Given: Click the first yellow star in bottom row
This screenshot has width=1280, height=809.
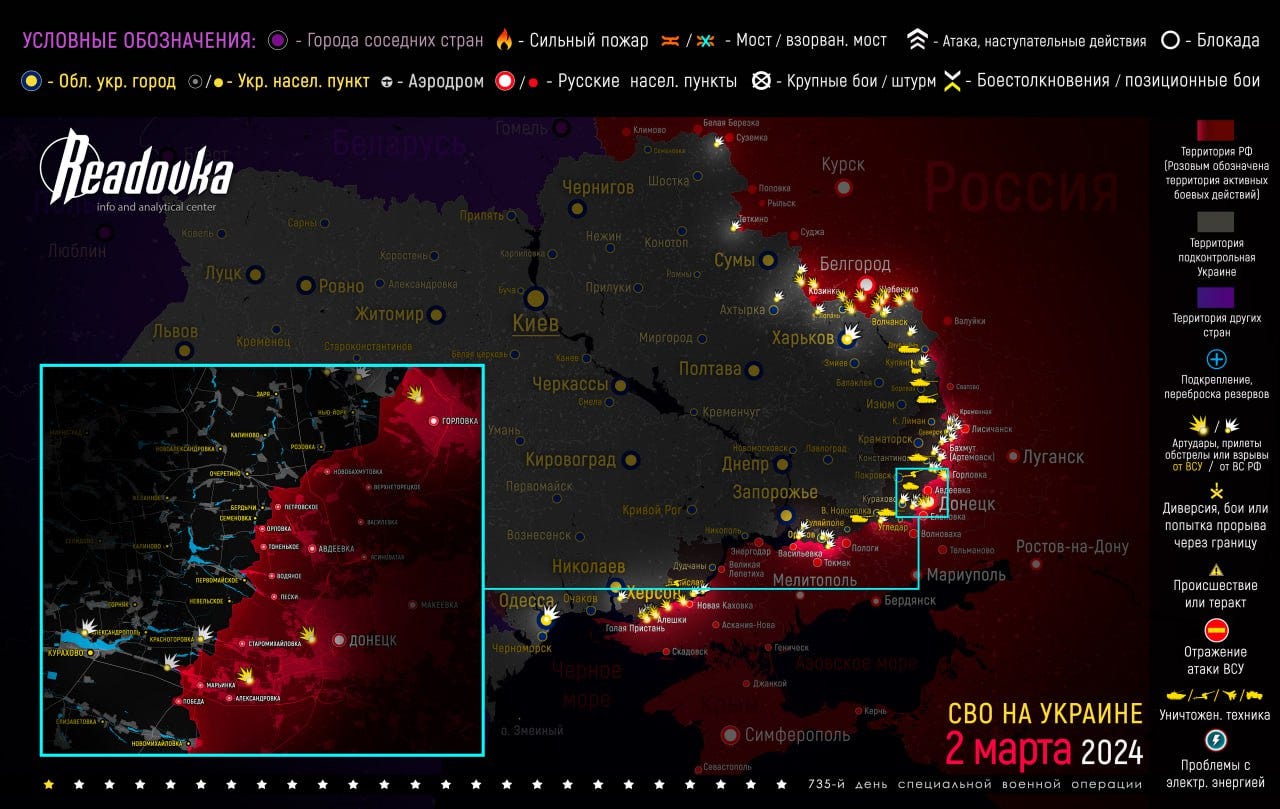Looking at the screenshot, I should pos(49,784).
